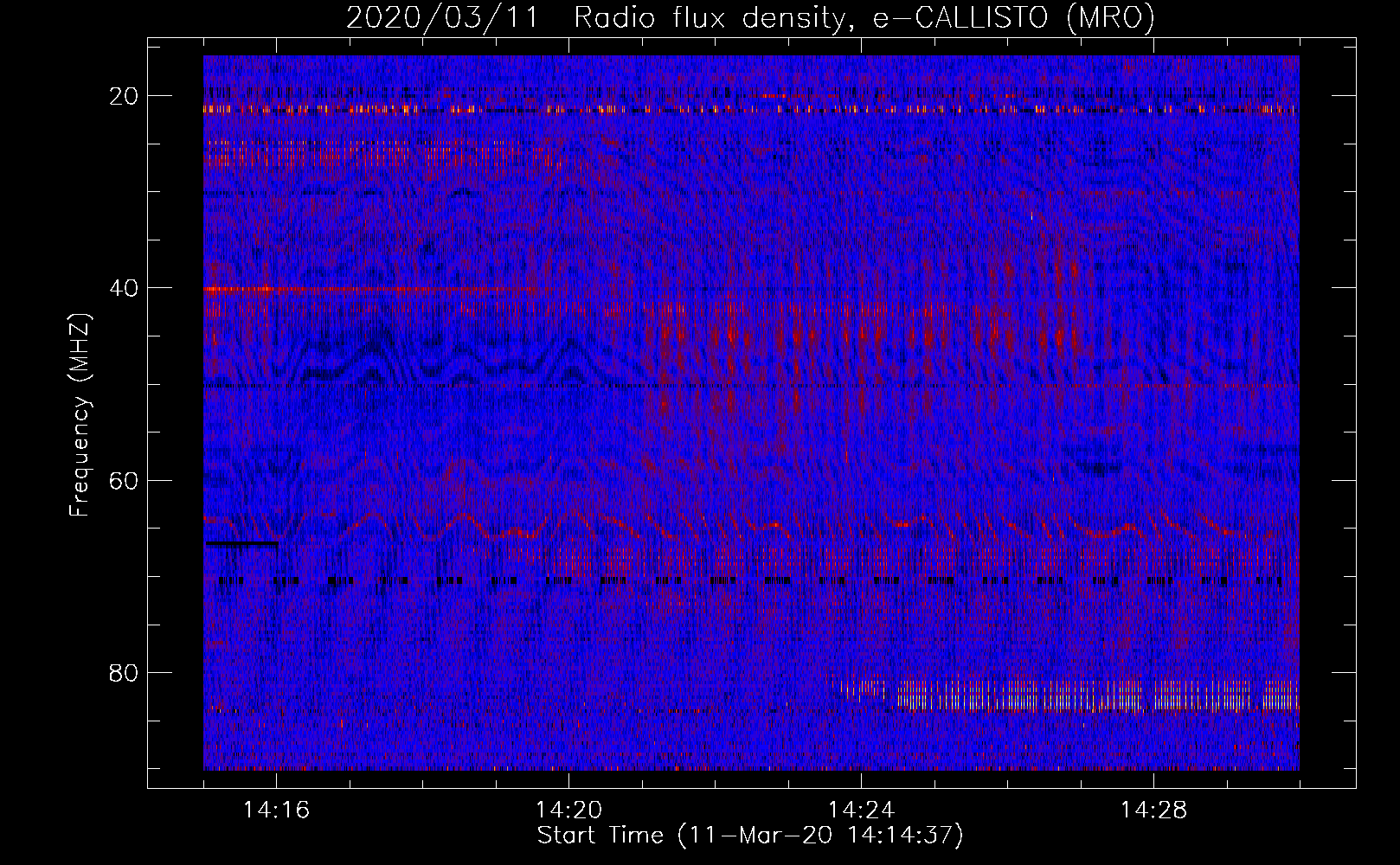Image resolution: width=1400 pixels, height=865 pixels.
Task: Click the '20' frequency tick label
Action: (124, 96)
